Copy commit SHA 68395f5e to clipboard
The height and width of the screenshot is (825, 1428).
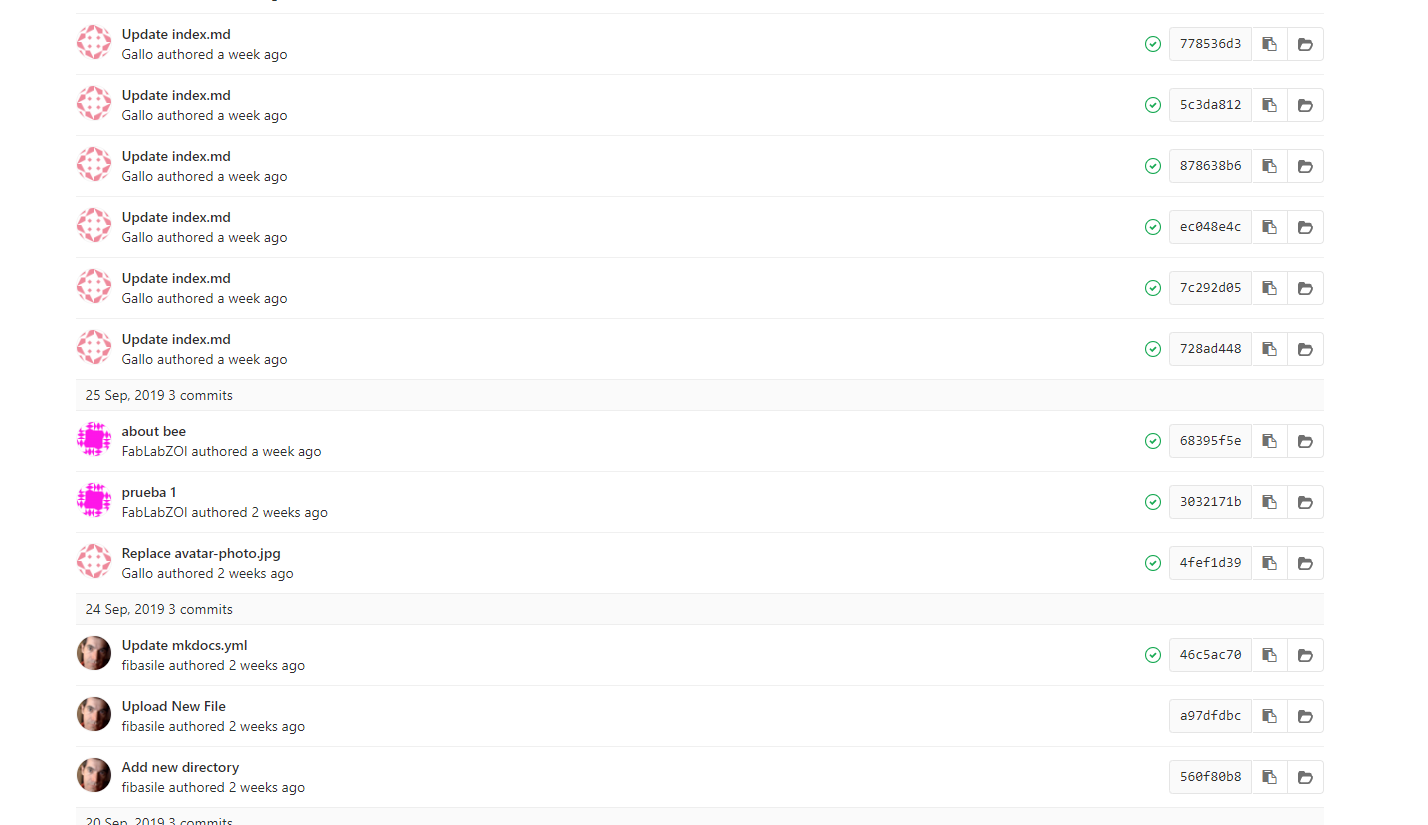click(1269, 441)
